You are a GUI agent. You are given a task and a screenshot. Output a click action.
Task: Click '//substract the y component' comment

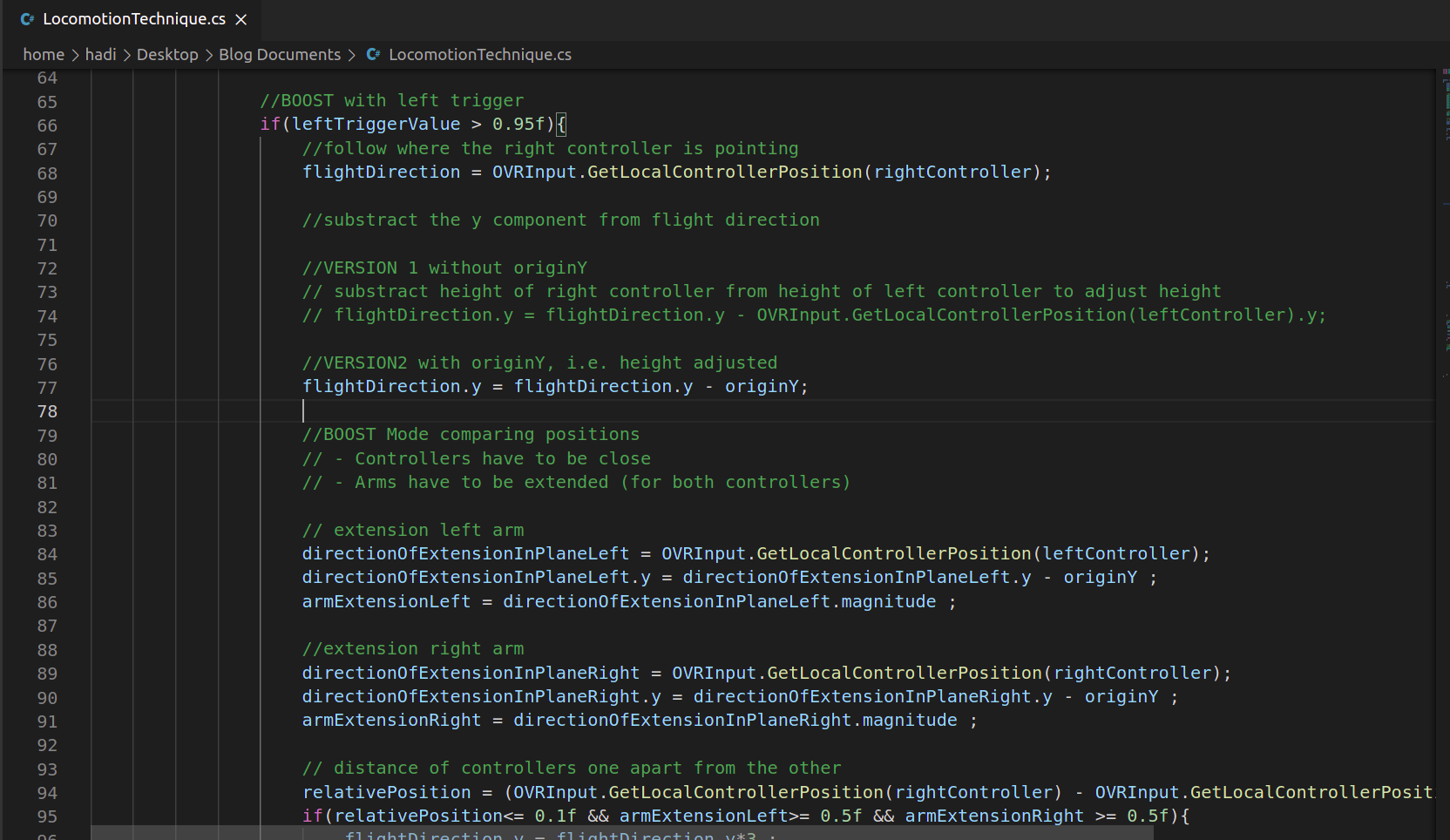[x=560, y=220]
